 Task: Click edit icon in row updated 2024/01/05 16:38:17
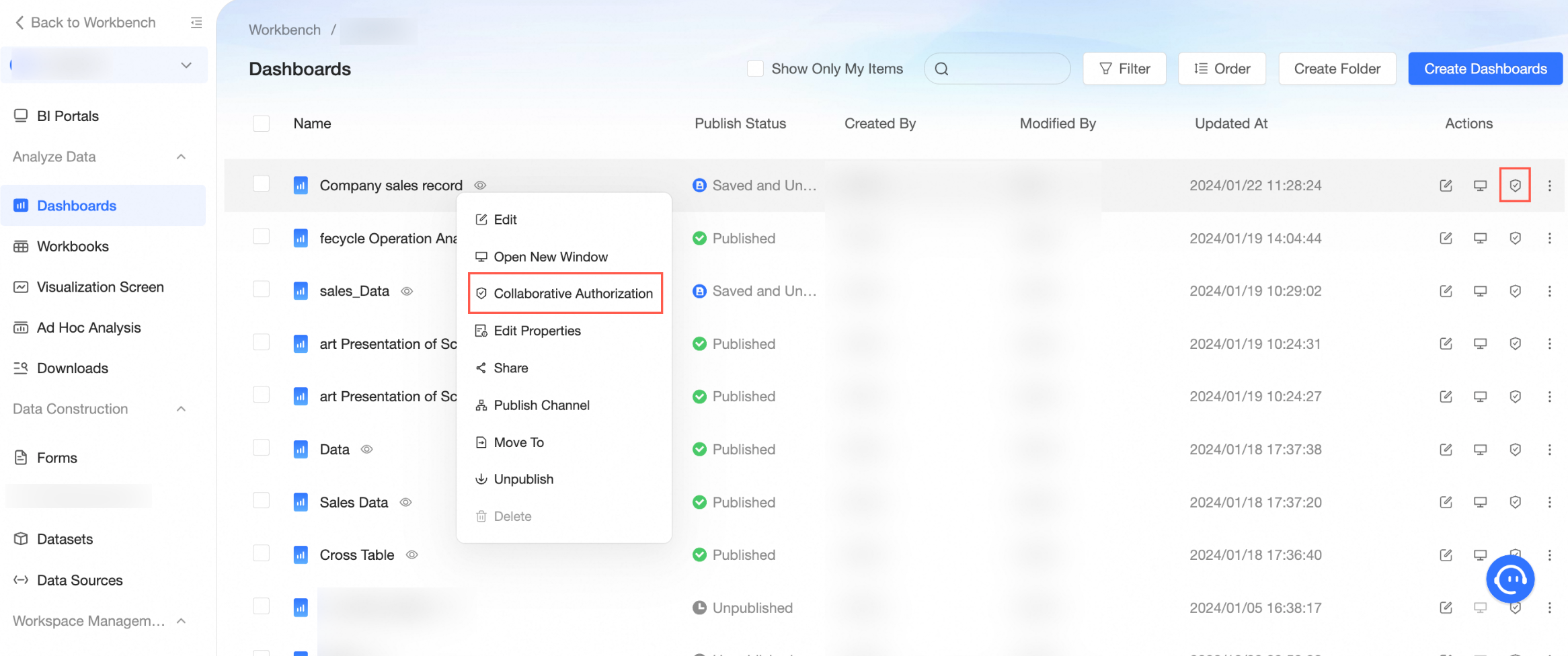click(x=1446, y=608)
